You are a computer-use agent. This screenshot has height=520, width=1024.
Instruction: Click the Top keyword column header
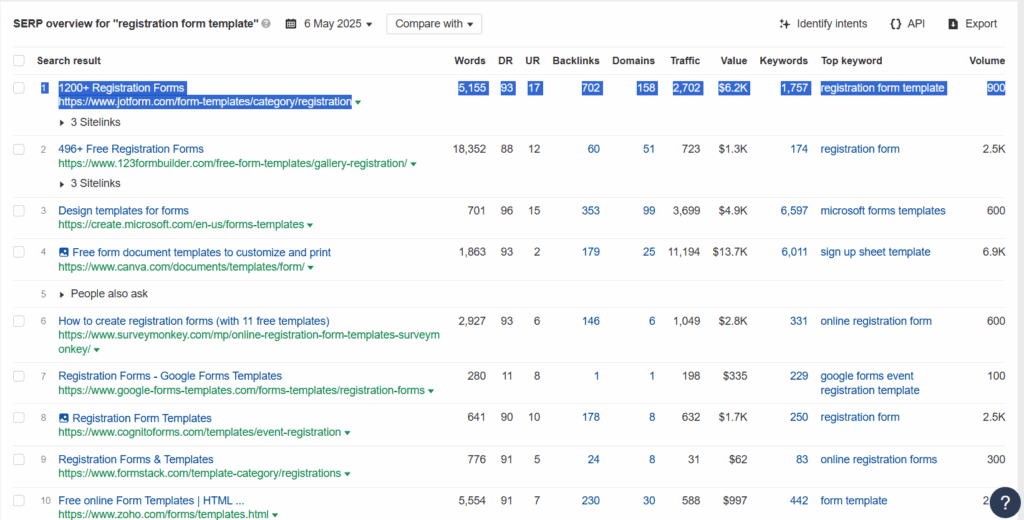(x=852, y=61)
